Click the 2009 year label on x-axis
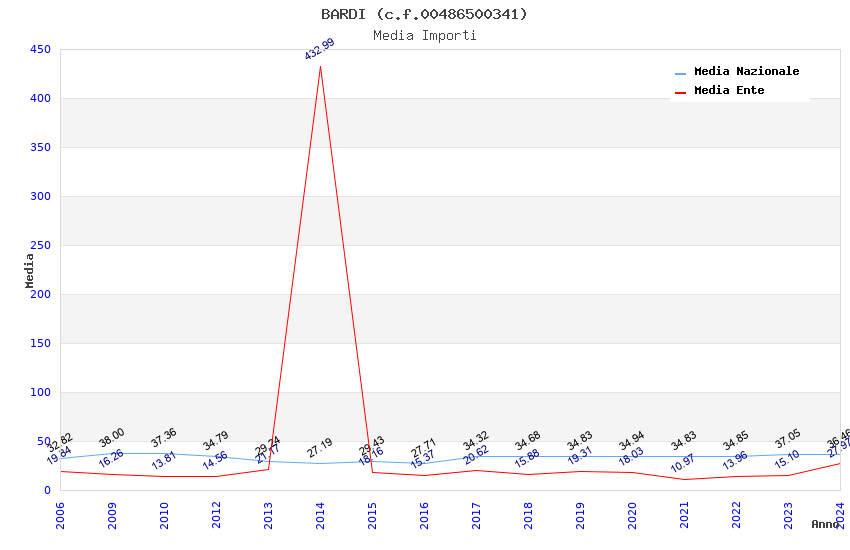850x550 pixels. pos(112,515)
